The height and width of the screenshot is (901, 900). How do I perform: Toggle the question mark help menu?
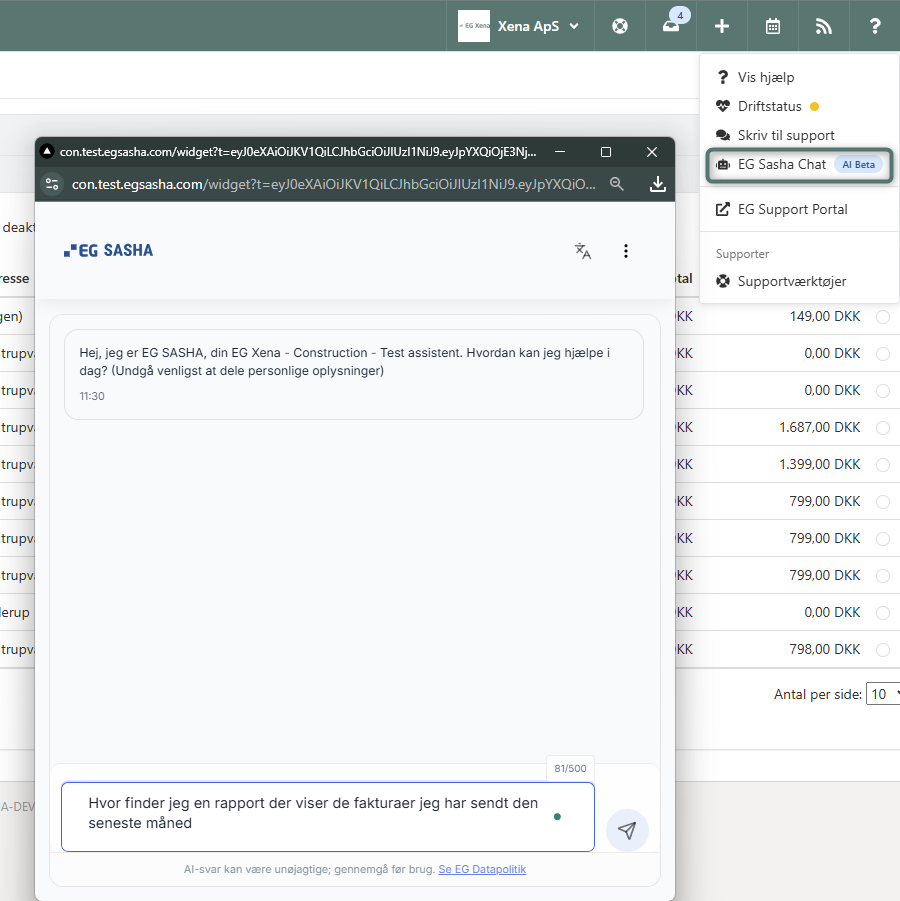click(x=874, y=26)
